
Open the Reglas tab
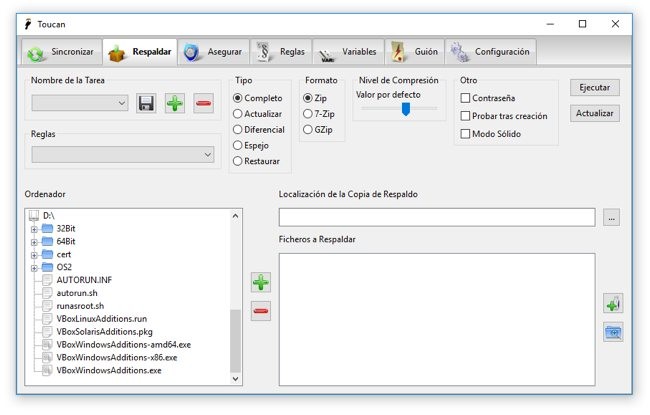(281, 52)
